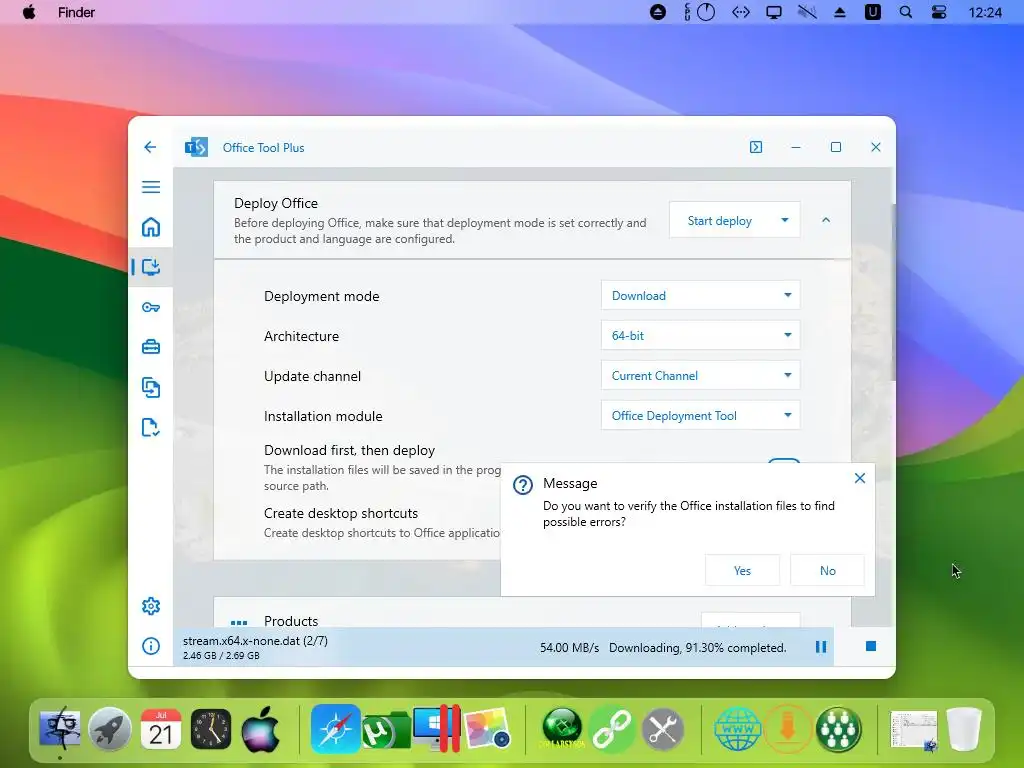Open Spotlight search in the menu bar
The image size is (1024, 768).
click(905, 12)
